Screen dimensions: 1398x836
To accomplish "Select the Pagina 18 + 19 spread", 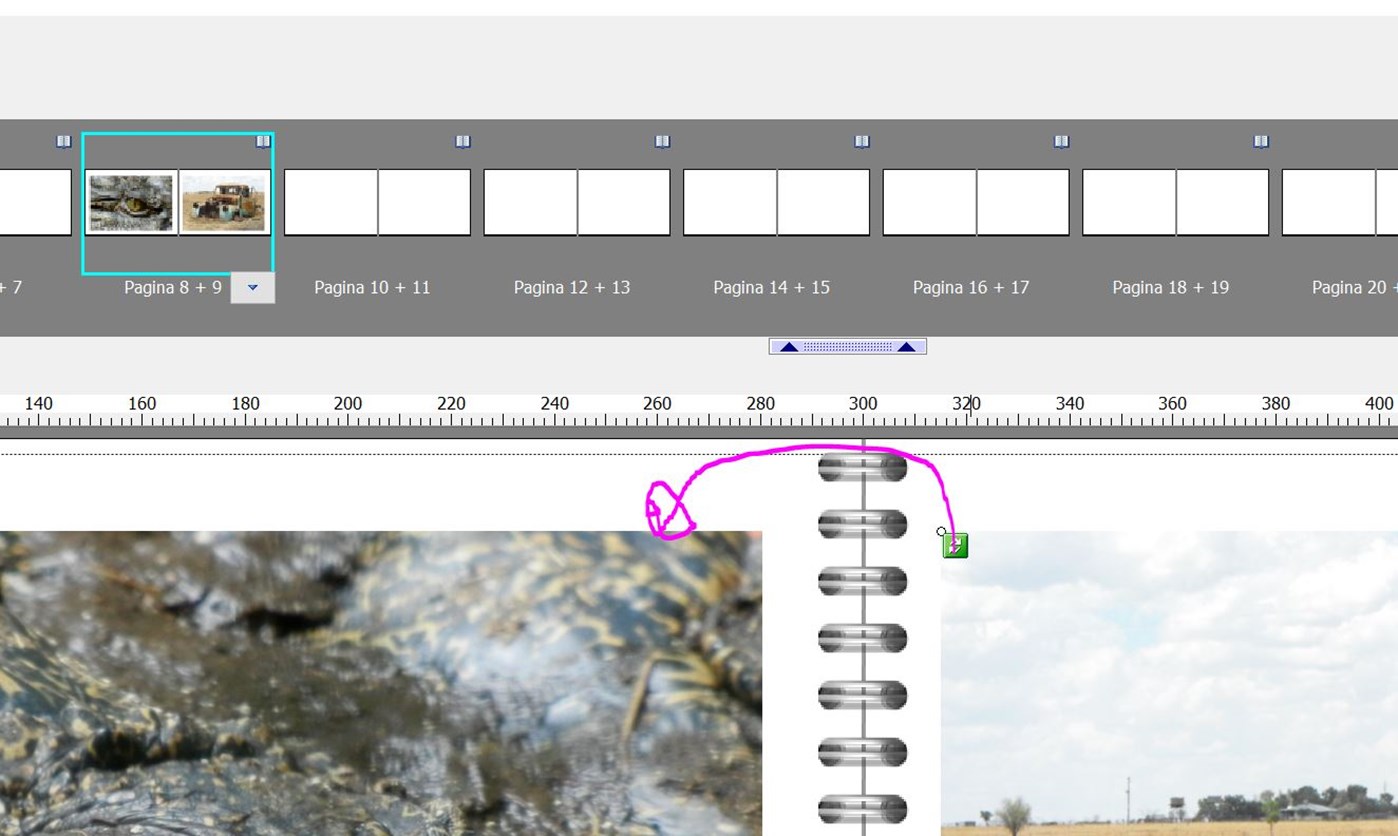I will click(1175, 202).
